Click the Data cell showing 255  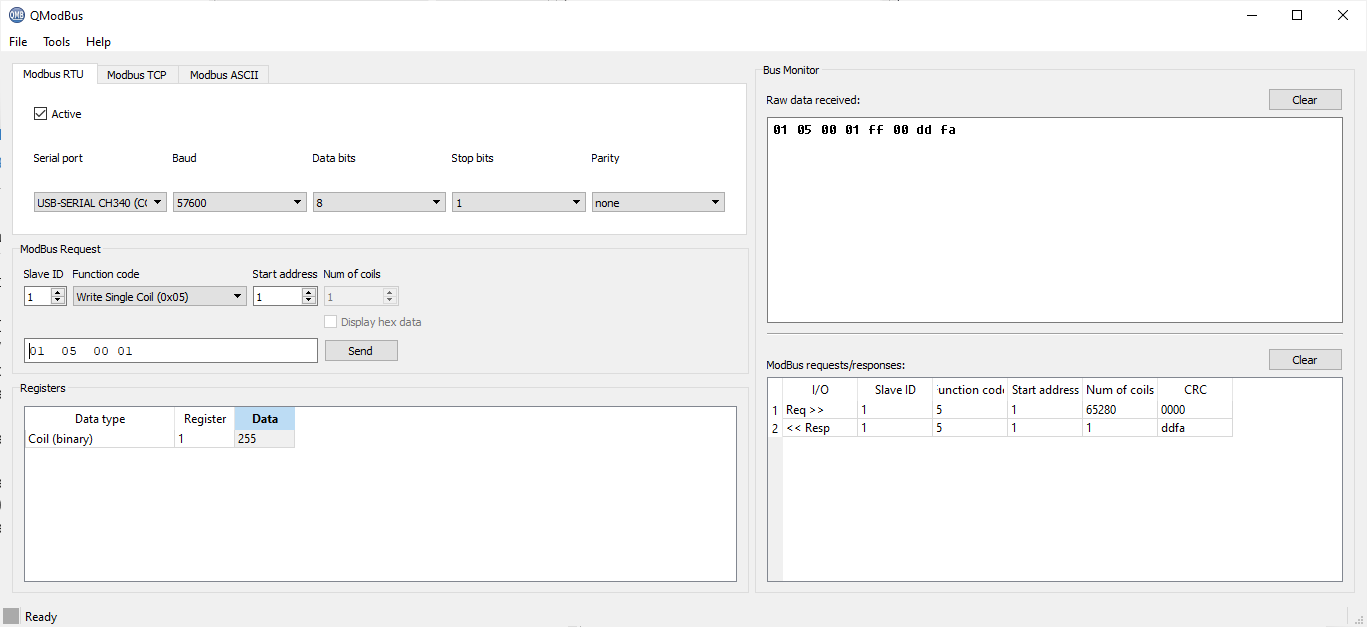point(264,439)
